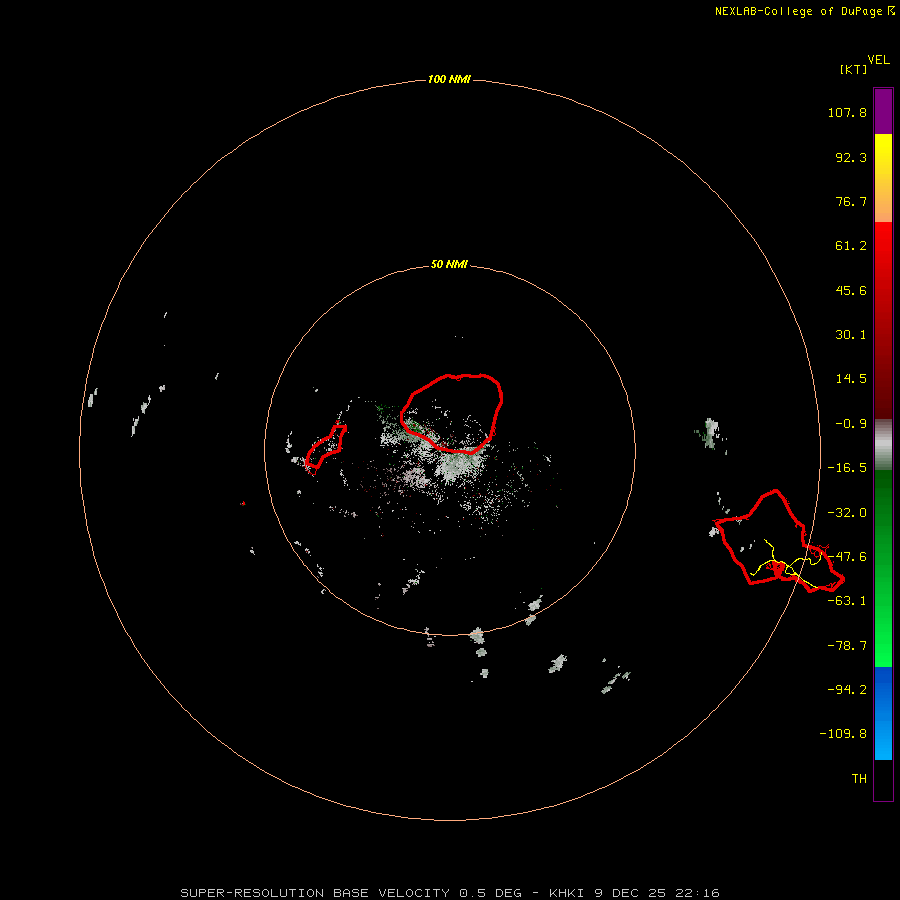Click the -32.0 legend value
This screenshot has height=900, width=900.
coord(847,513)
